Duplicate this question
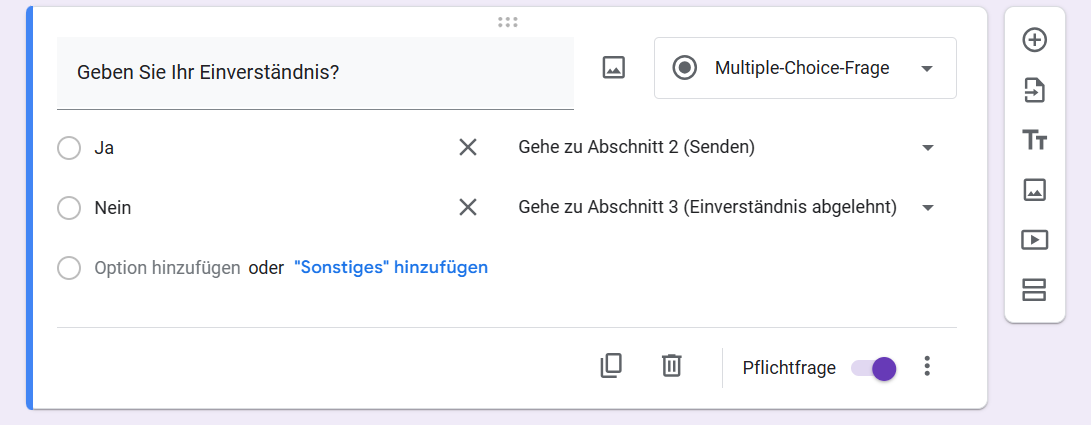1091x425 pixels. pyautogui.click(x=611, y=366)
